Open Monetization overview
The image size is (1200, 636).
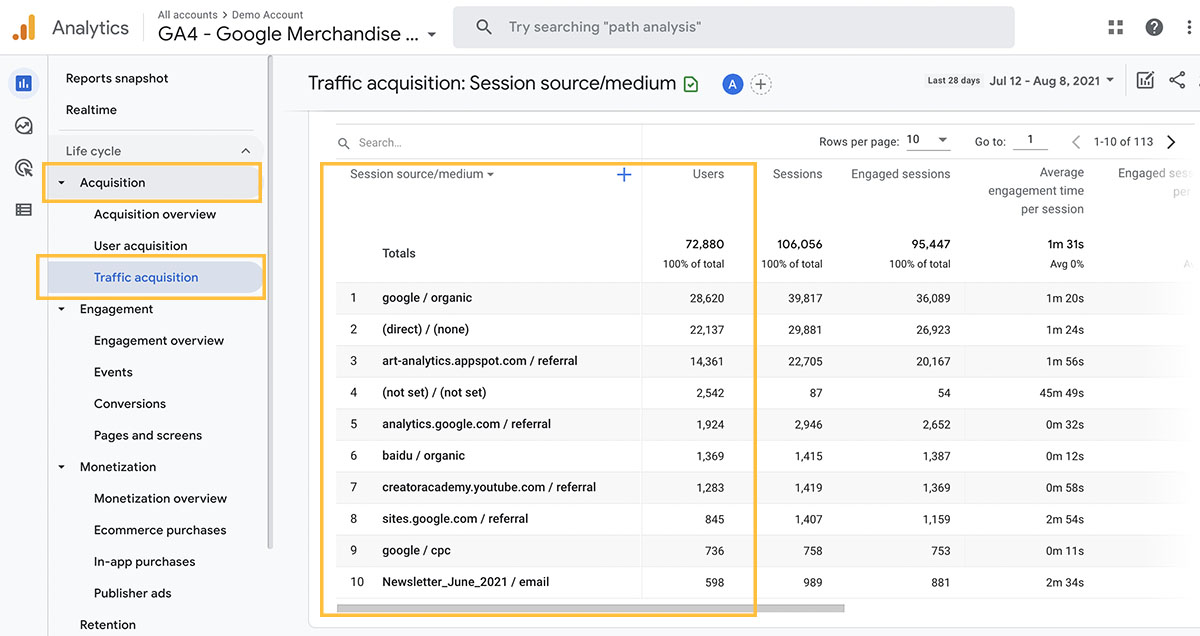(160, 499)
